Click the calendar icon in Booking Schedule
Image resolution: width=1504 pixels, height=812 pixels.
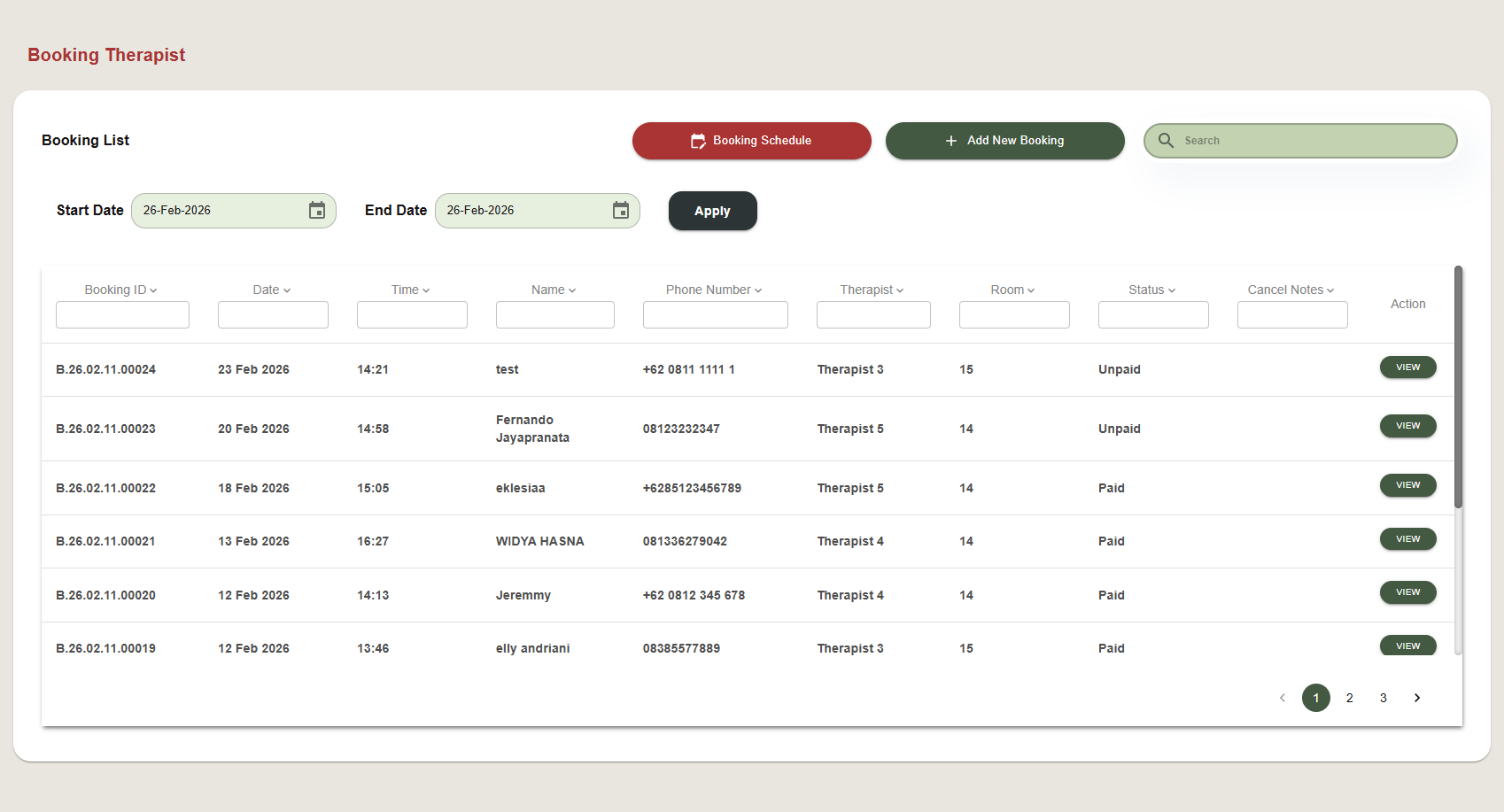point(698,141)
